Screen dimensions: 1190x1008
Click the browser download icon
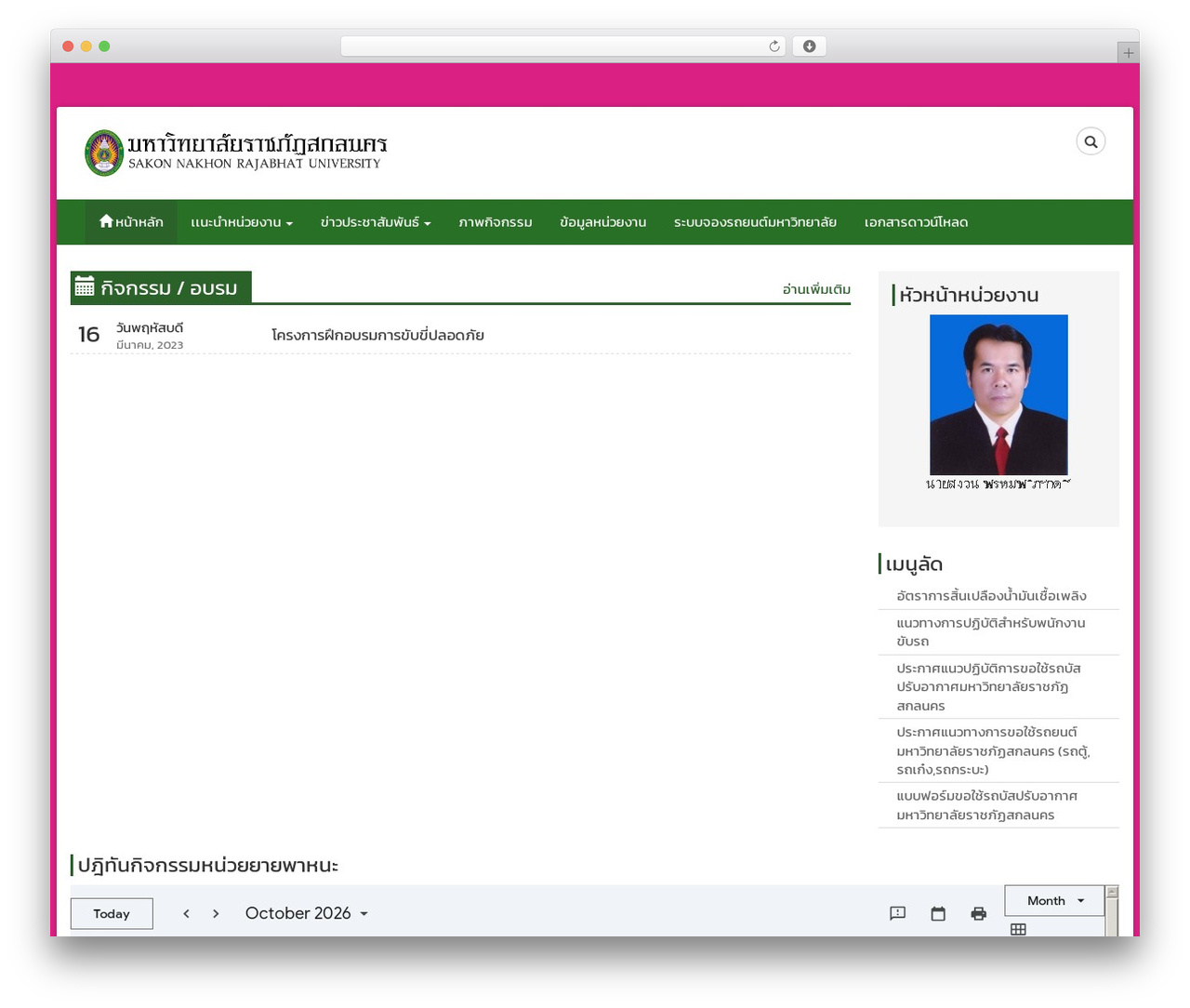point(810,46)
